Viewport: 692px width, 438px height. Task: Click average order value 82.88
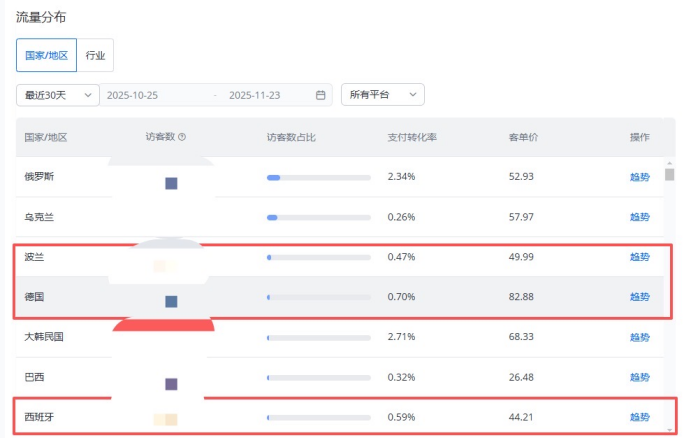coord(521,297)
